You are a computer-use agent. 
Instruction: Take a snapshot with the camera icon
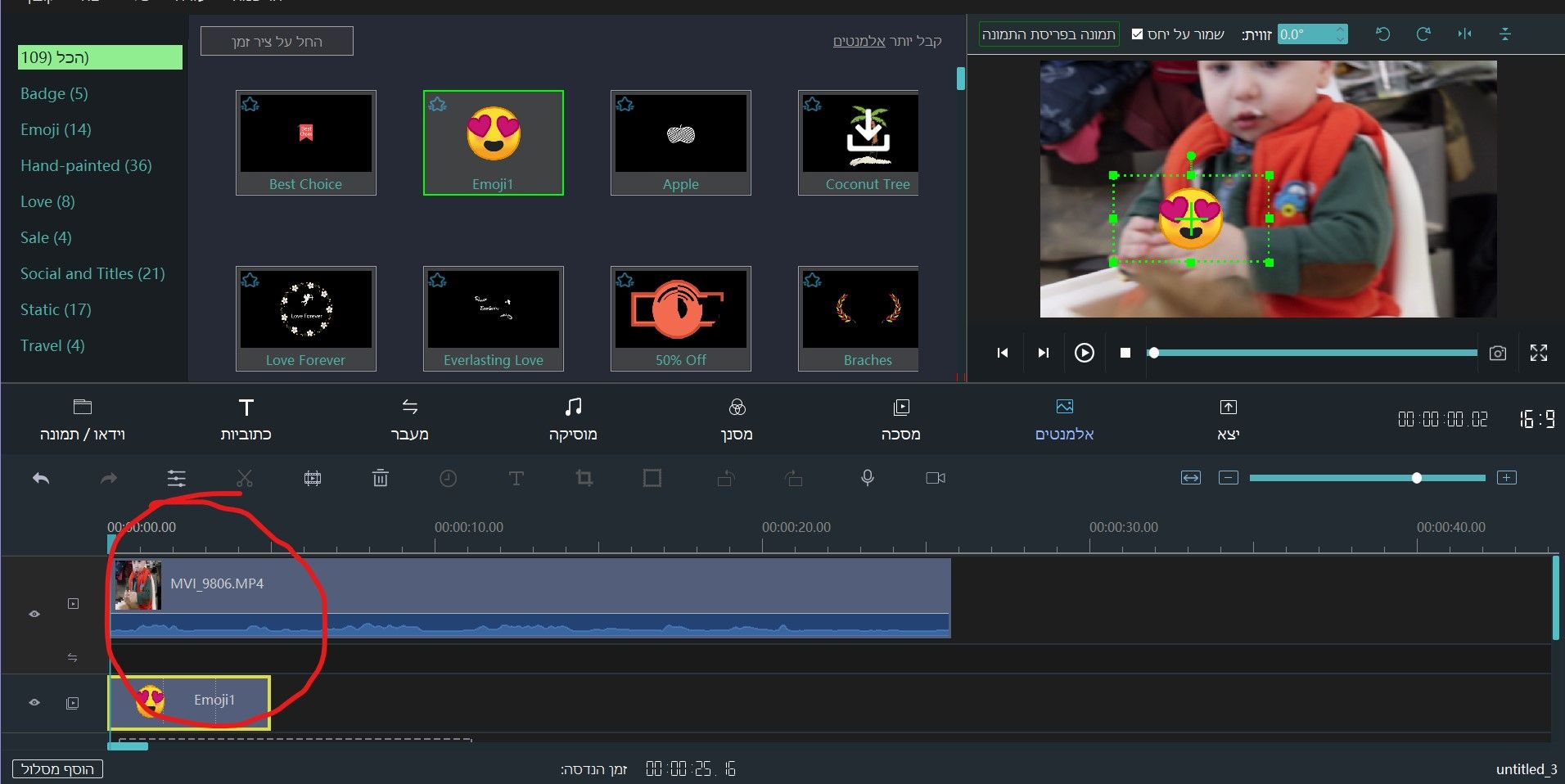coord(1497,354)
